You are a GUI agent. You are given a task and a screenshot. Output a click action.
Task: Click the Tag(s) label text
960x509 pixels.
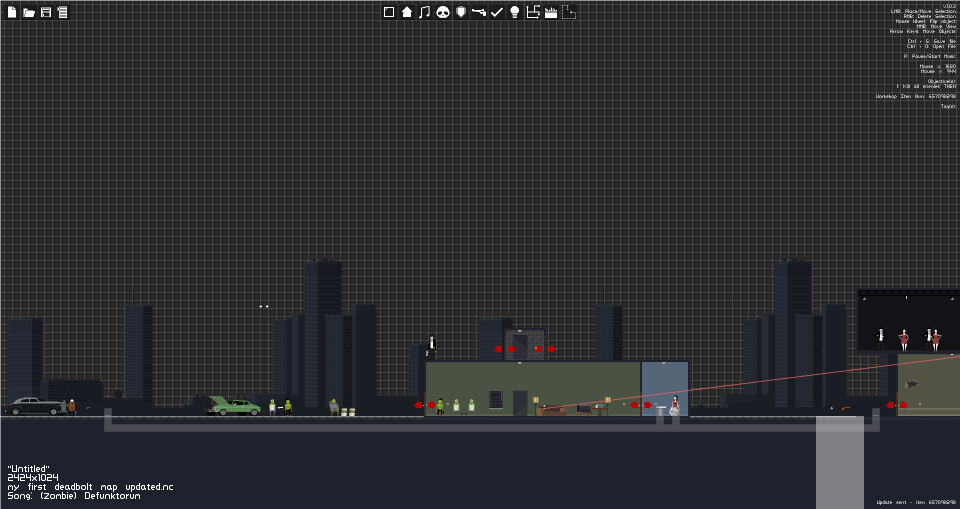coord(948,107)
